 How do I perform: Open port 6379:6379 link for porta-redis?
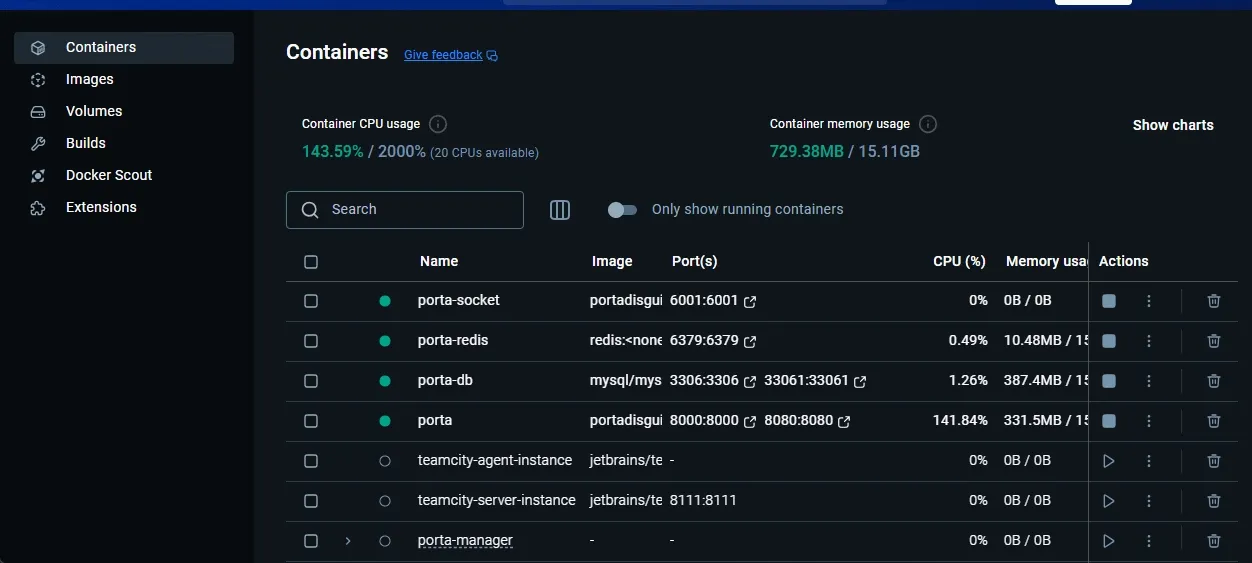click(x=713, y=341)
